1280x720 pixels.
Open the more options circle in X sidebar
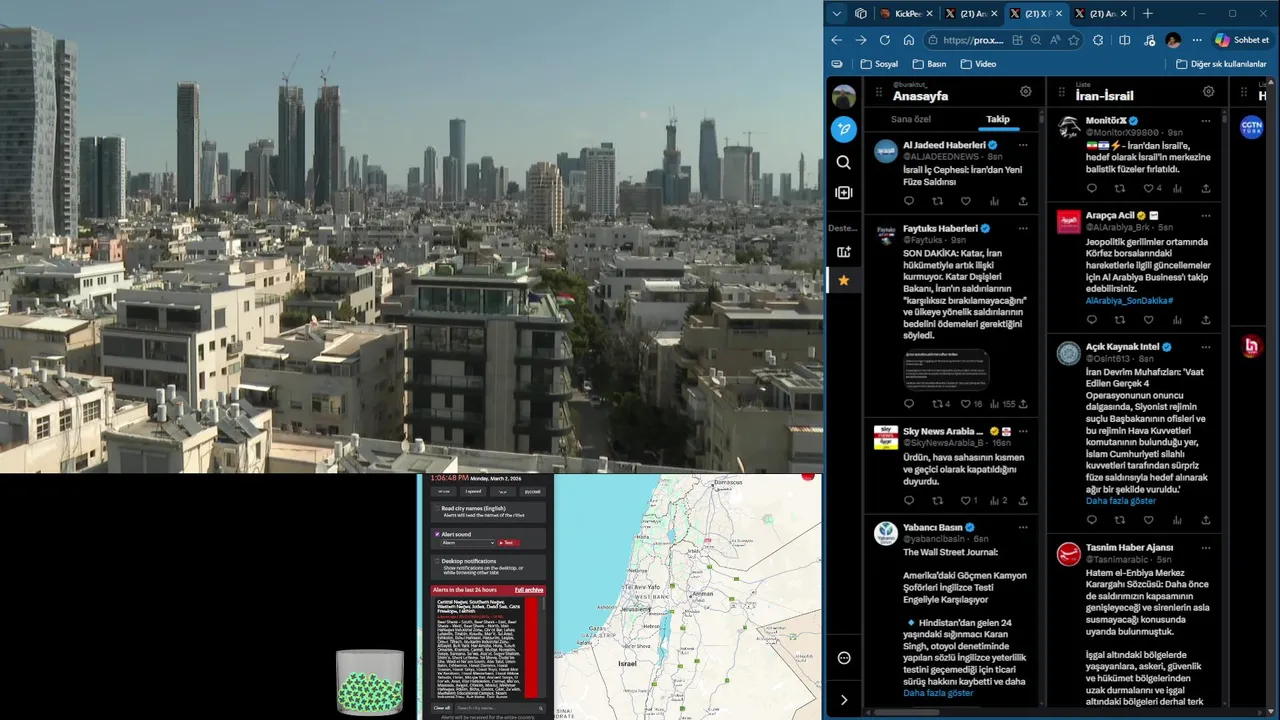(x=844, y=658)
